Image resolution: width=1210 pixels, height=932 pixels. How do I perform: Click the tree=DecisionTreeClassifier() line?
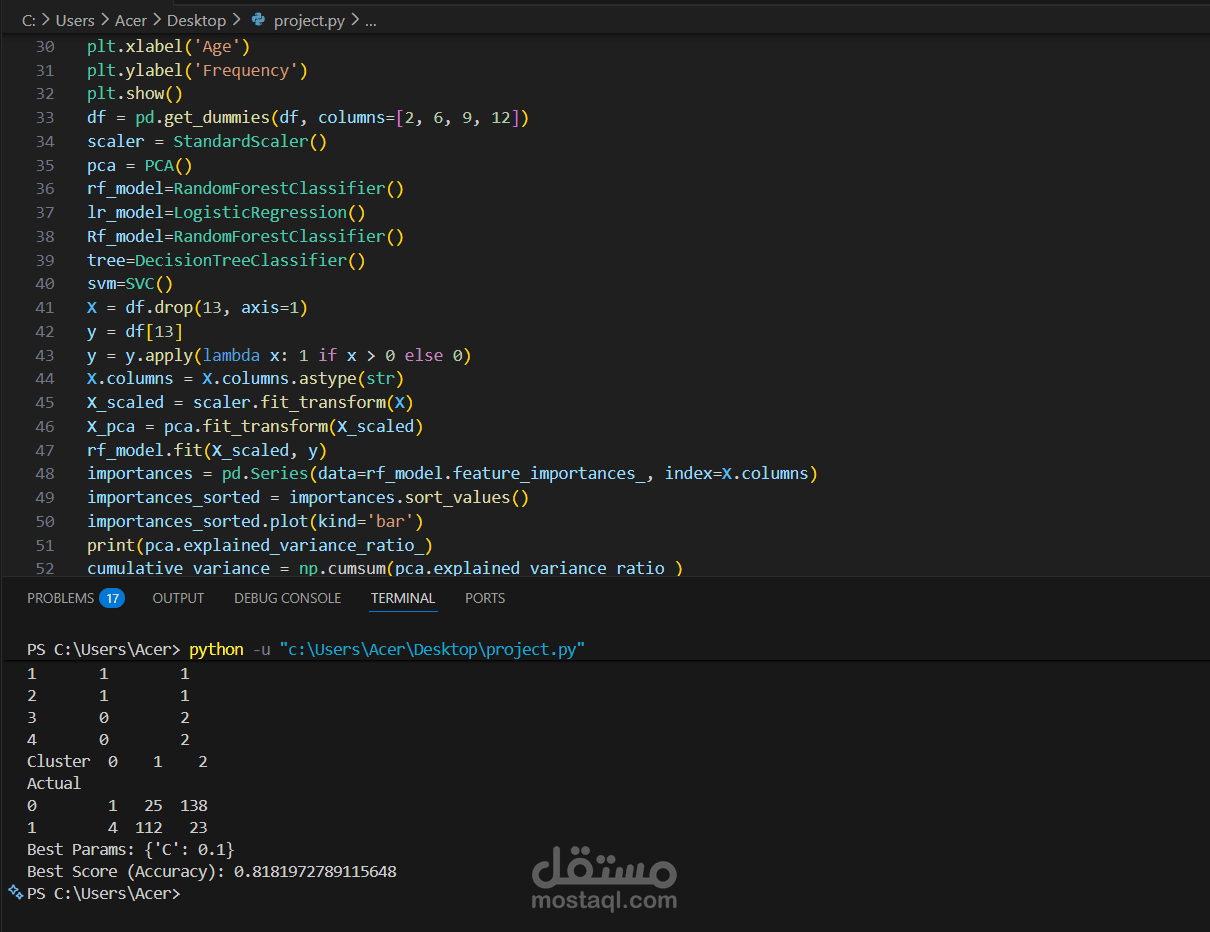(226, 260)
